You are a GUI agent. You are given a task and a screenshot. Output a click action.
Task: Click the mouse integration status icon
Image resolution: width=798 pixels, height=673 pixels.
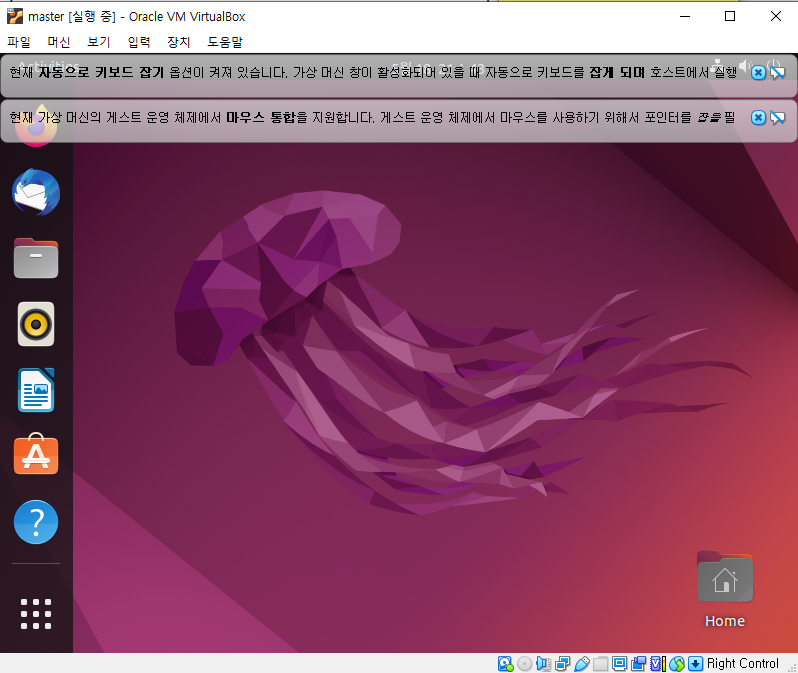coord(677,663)
